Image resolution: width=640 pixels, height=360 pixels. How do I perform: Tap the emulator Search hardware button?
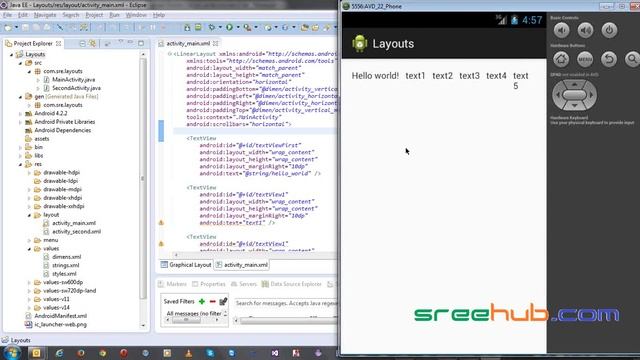tap(632, 59)
